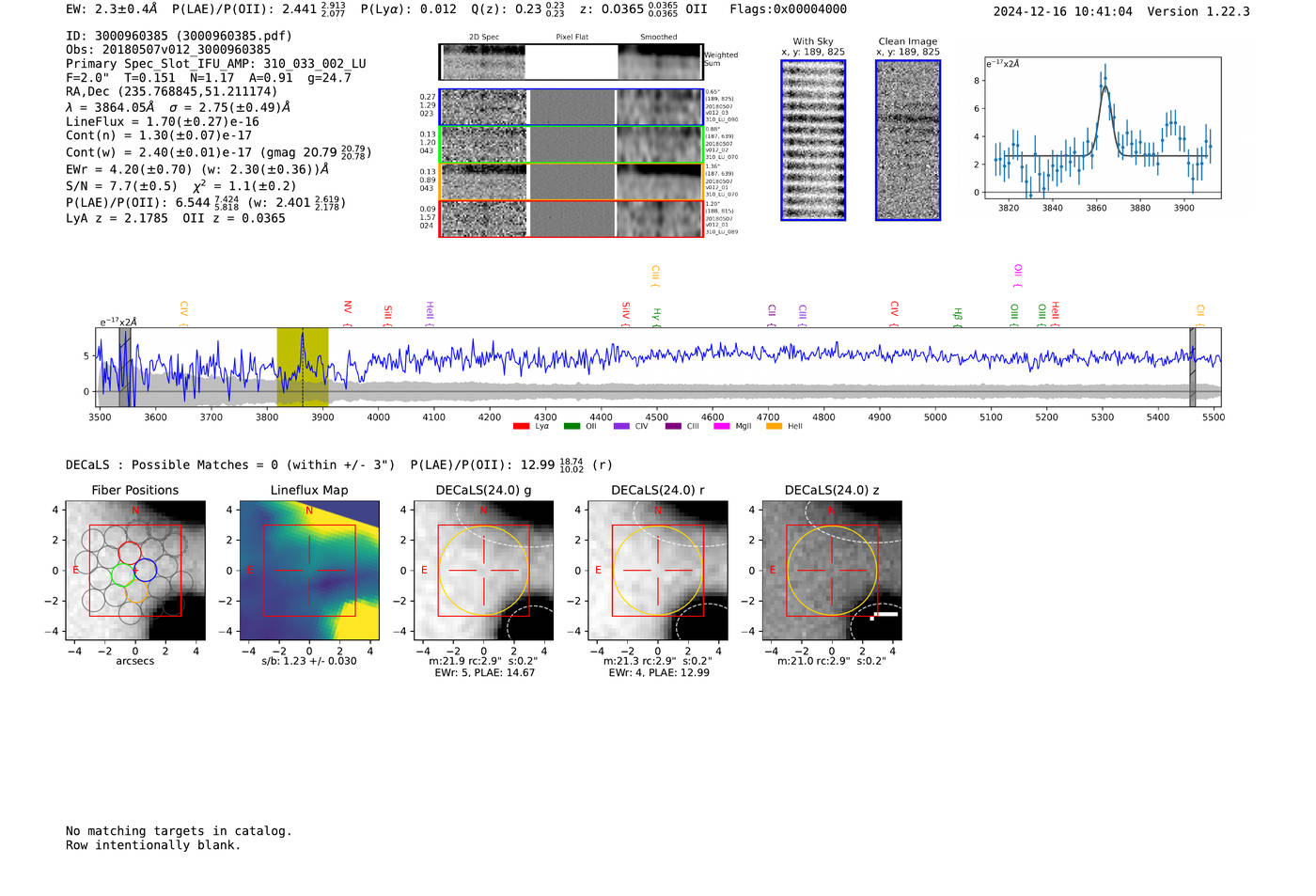Select the red-bordered 2D fiber spectrum row
This screenshot has width=1316, height=896.
click(572, 218)
